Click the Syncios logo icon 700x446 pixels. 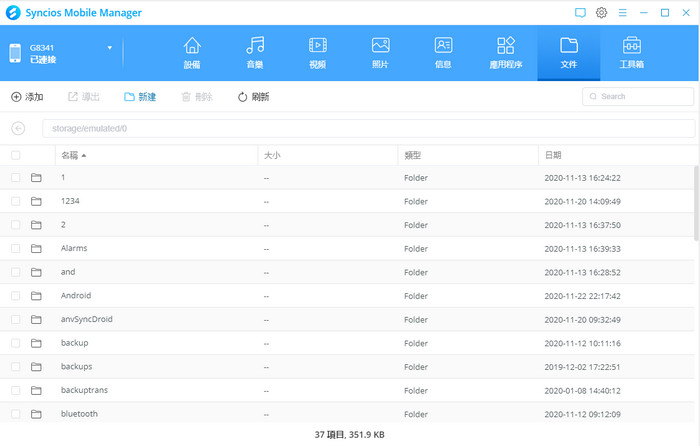point(13,13)
